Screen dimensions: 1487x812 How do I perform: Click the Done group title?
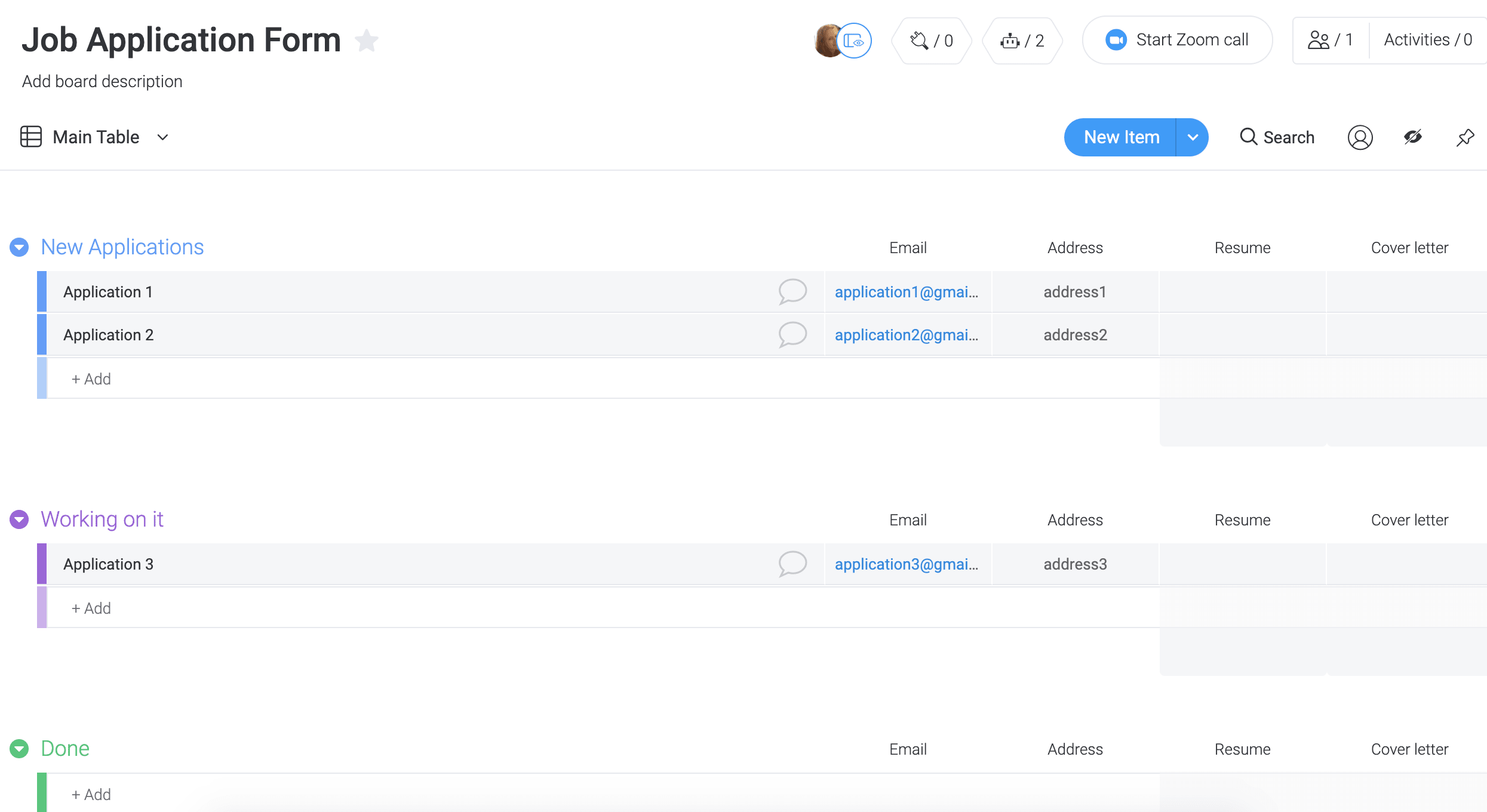click(65, 749)
